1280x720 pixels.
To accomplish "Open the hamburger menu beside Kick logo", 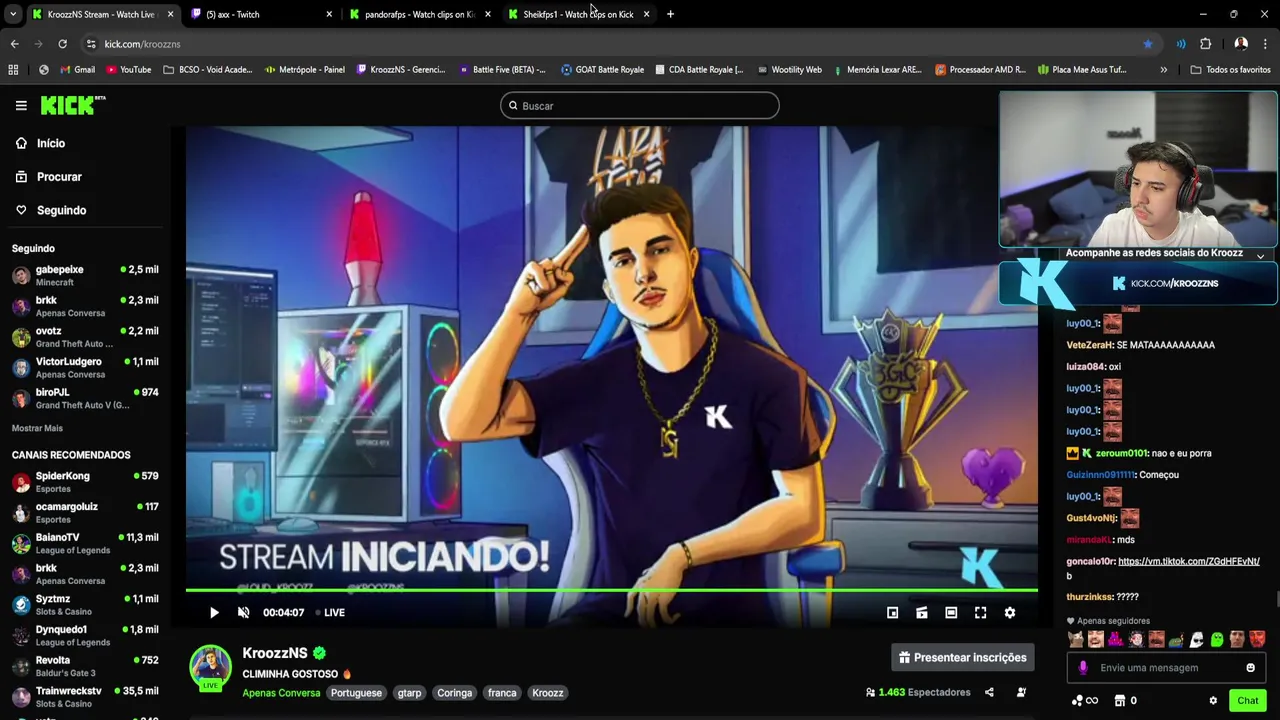I will pos(21,105).
